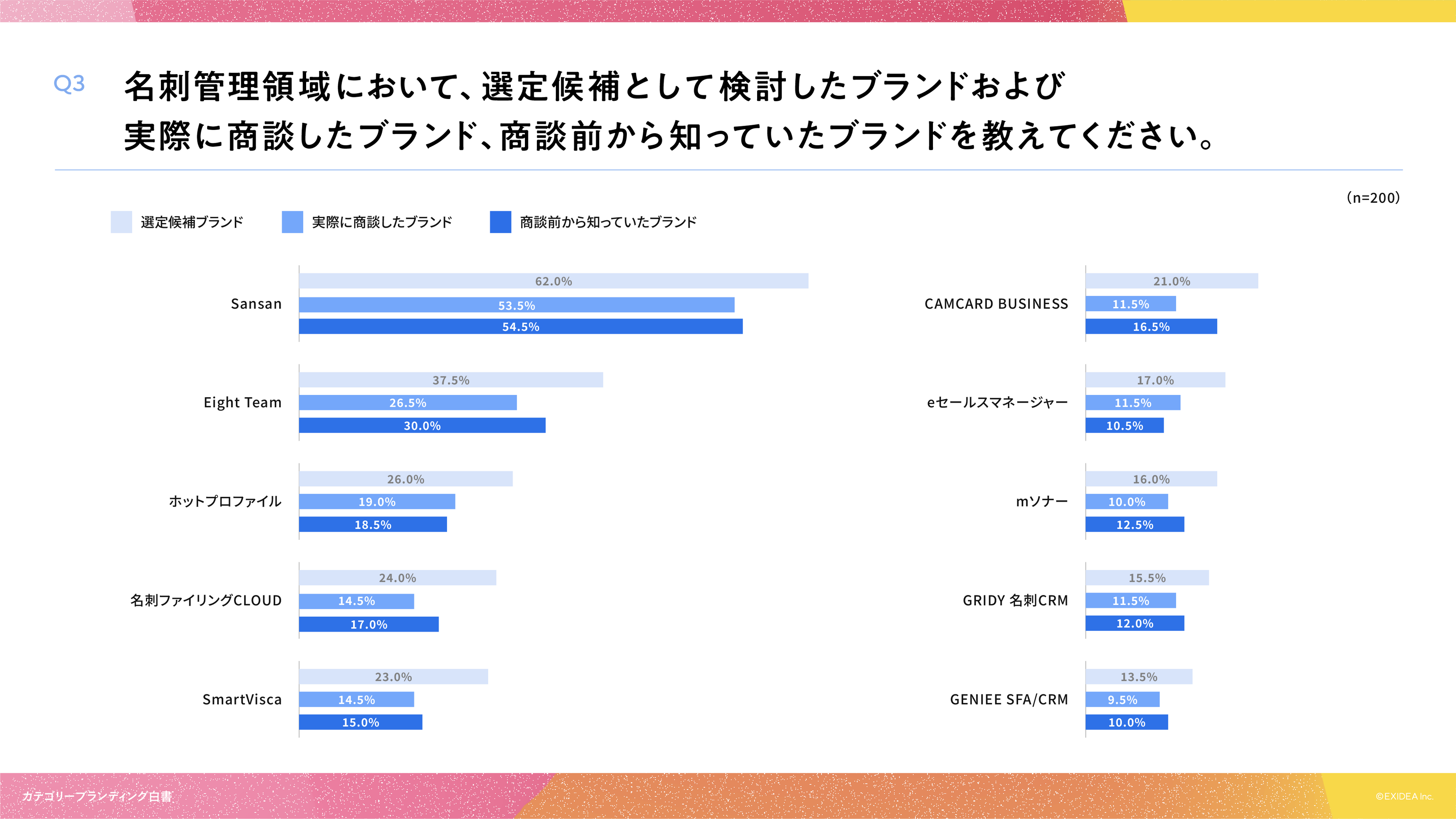1456x819 pixels.
Task: Click the (n=200) sample size note
Action: [x=1373, y=198]
